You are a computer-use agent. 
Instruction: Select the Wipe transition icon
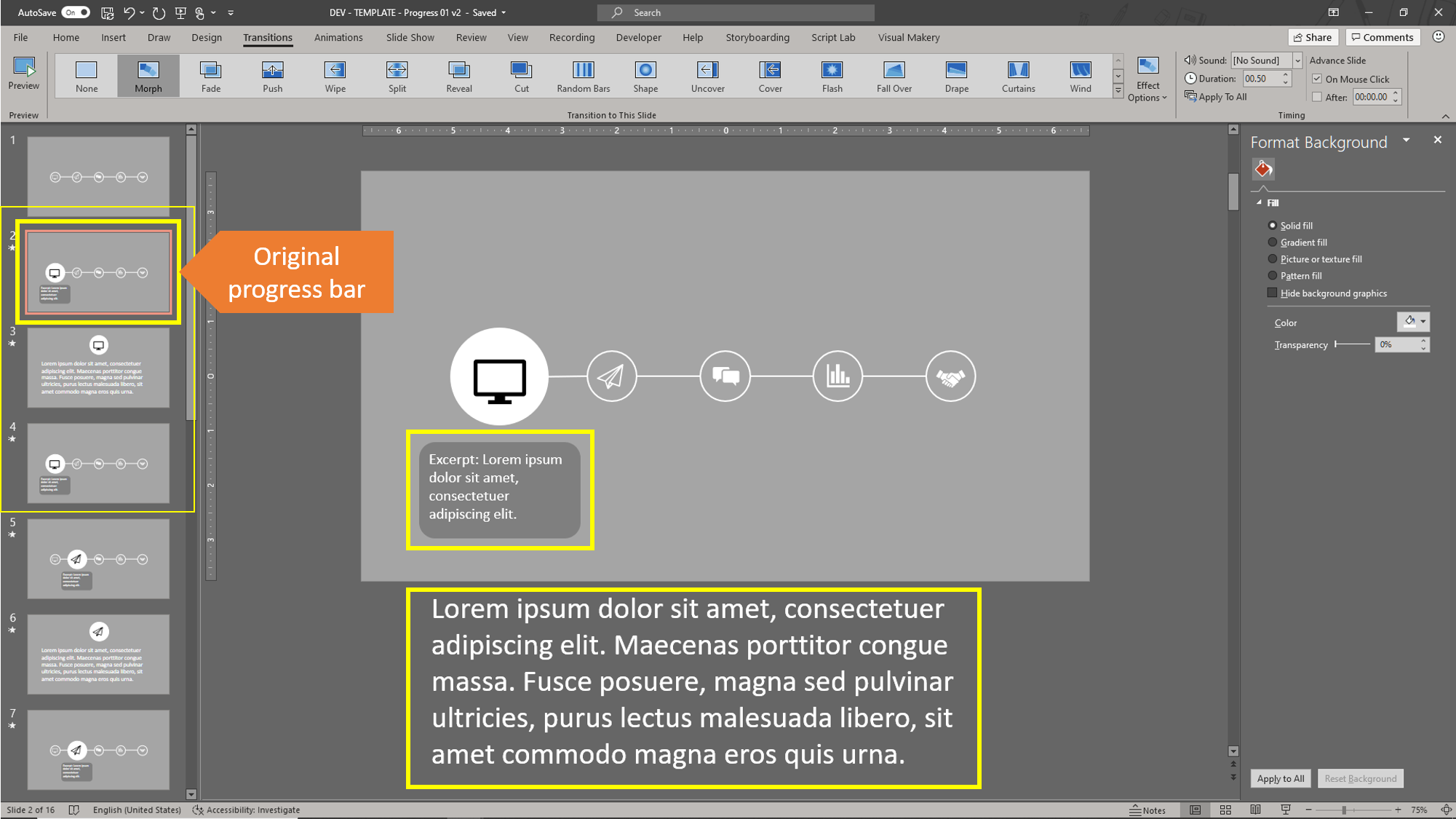coord(335,70)
